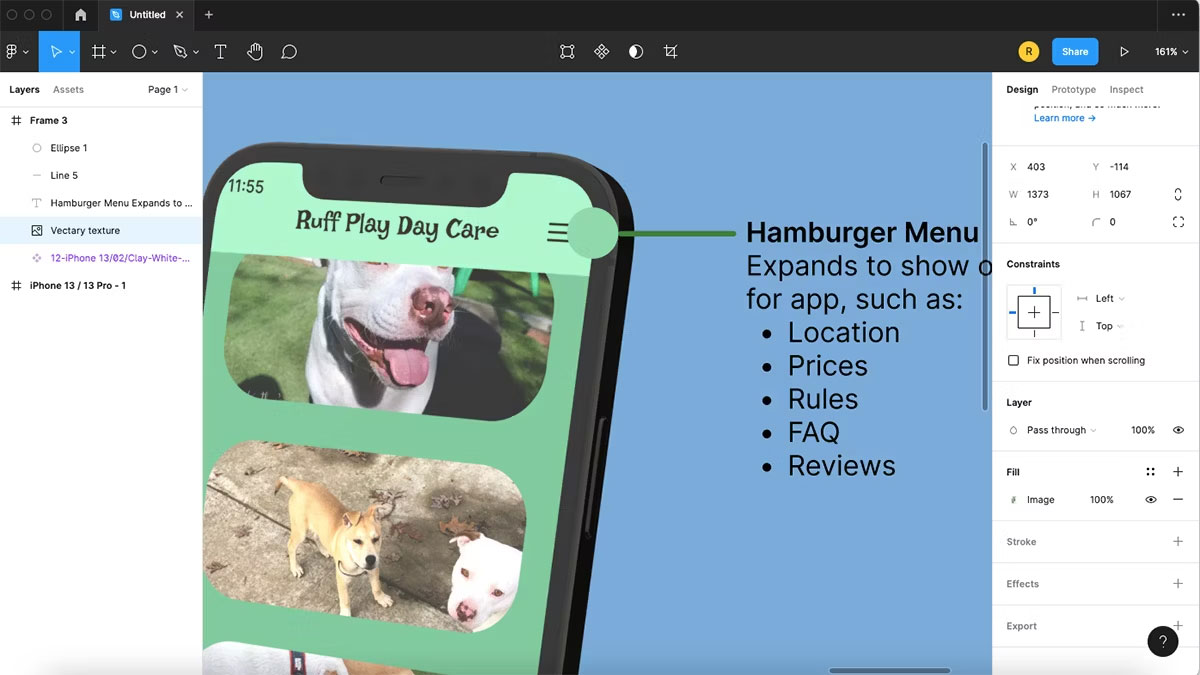This screenshot has height=675, width=1200.
Task: Open shape tools dropdown arrow
Action: (x=155, y=52)
